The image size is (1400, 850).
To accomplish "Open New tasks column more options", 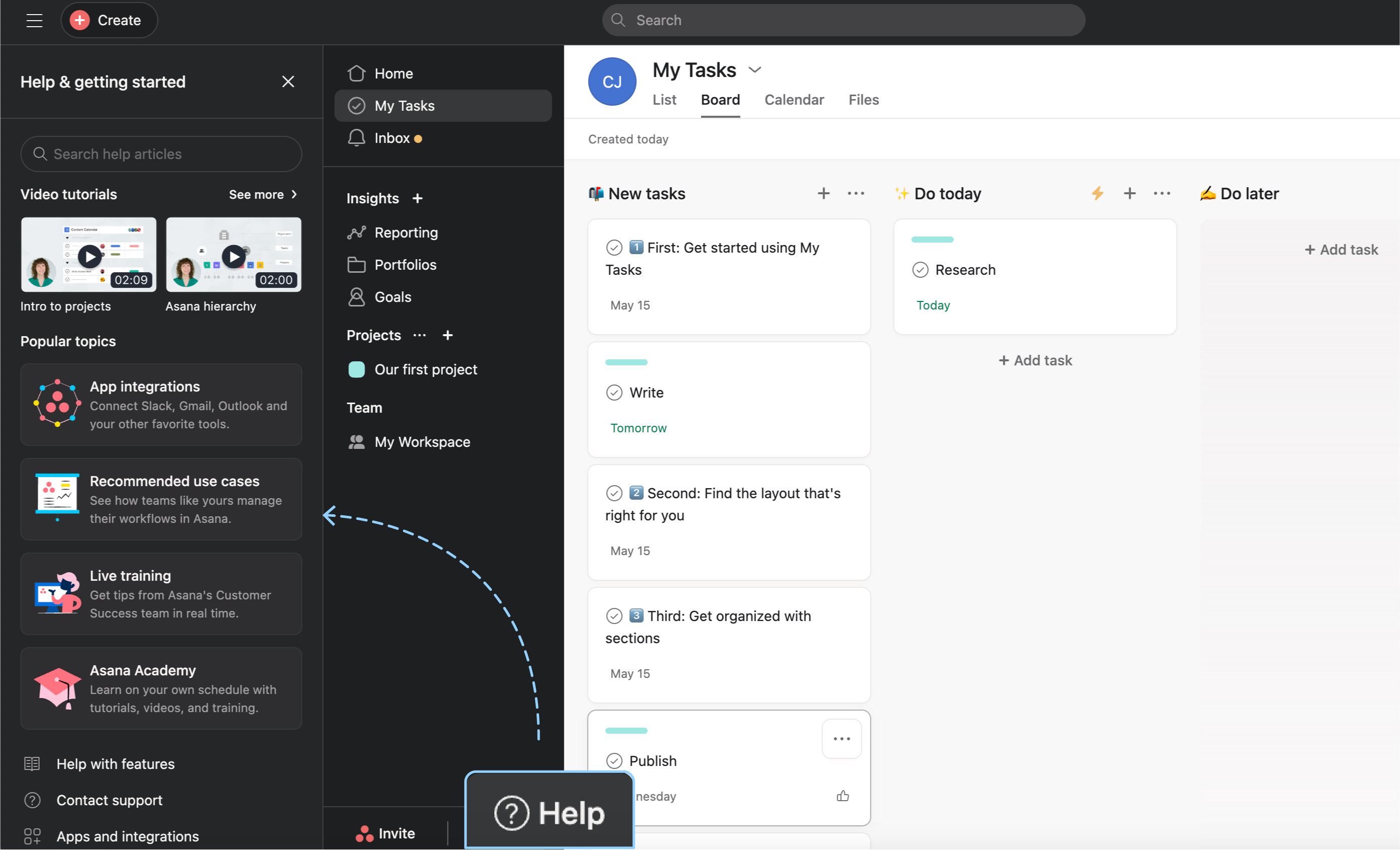I will pyautogui.click(x=855, y=193).
